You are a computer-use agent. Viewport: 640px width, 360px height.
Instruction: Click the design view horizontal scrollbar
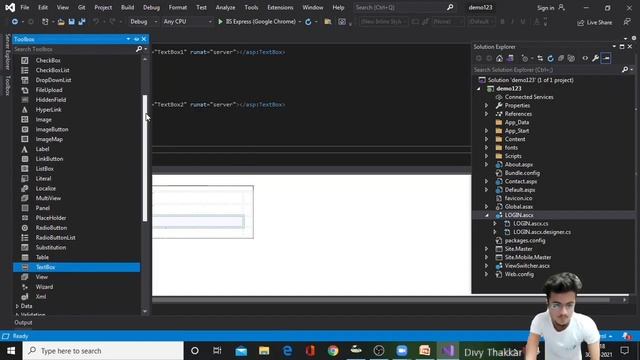pyautogui.click(x=381, y=300)
